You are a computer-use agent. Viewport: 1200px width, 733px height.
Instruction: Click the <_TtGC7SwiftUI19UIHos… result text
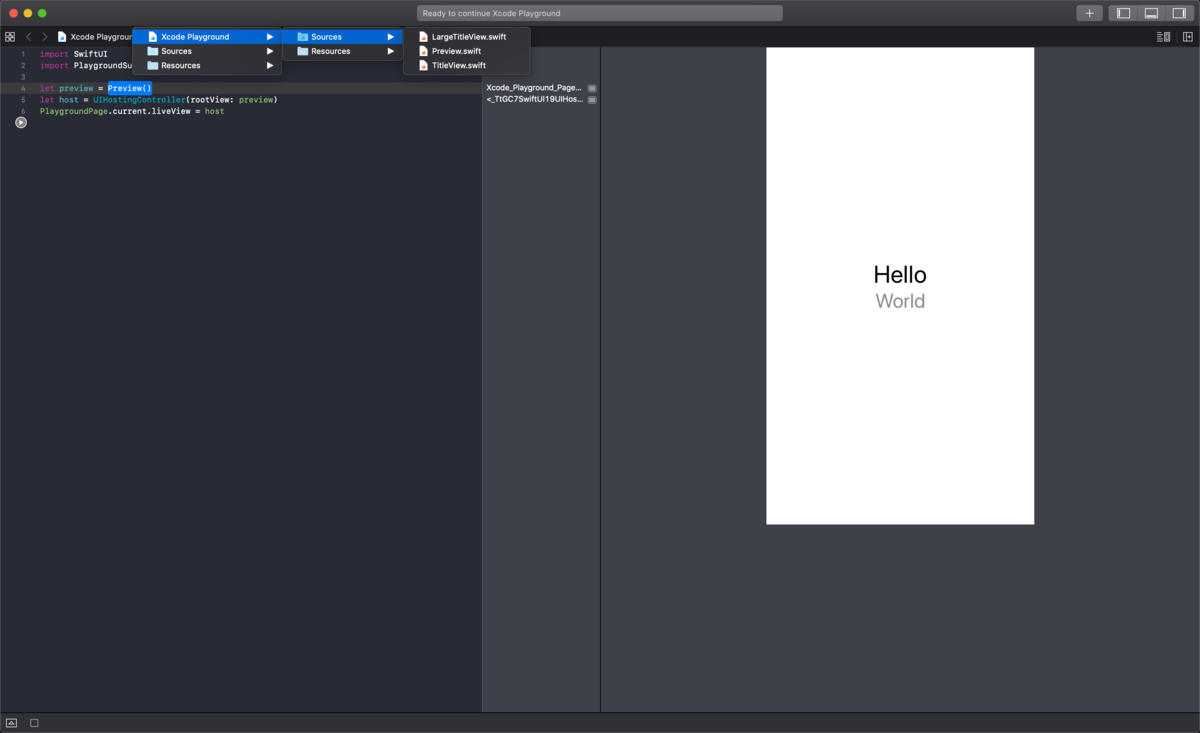coord(534,100)
